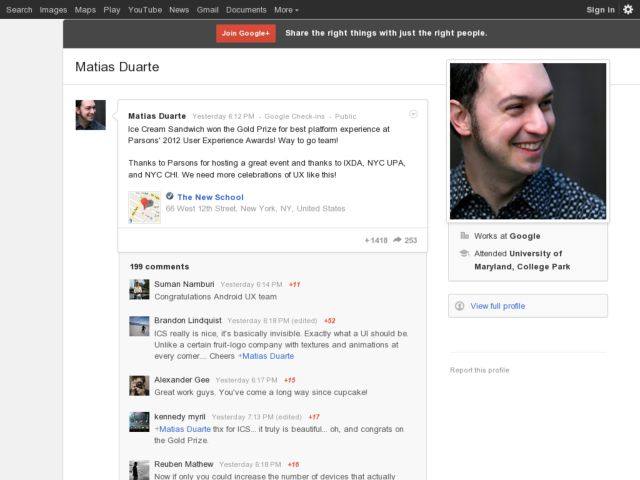Click Suman Namburi's avatar icon
This screenshot has width=640, height=480.
pyautogui.click(x=139, y=289)
